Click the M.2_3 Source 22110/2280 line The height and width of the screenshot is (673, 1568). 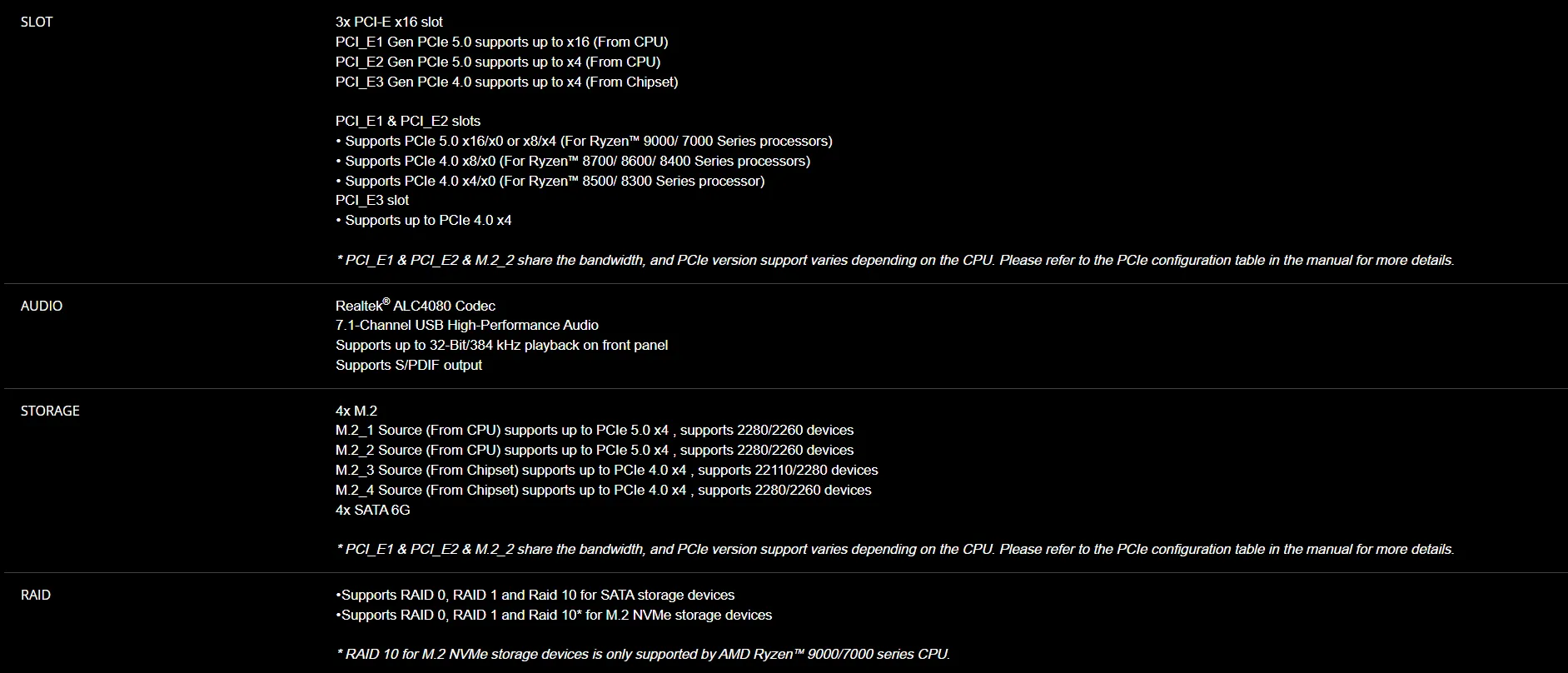[x=606, y=470]
